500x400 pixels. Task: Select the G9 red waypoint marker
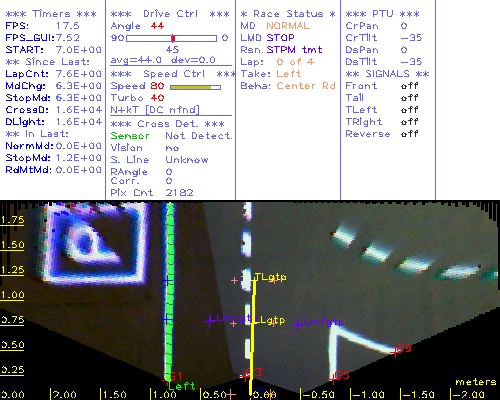click(x=402, y=350)
